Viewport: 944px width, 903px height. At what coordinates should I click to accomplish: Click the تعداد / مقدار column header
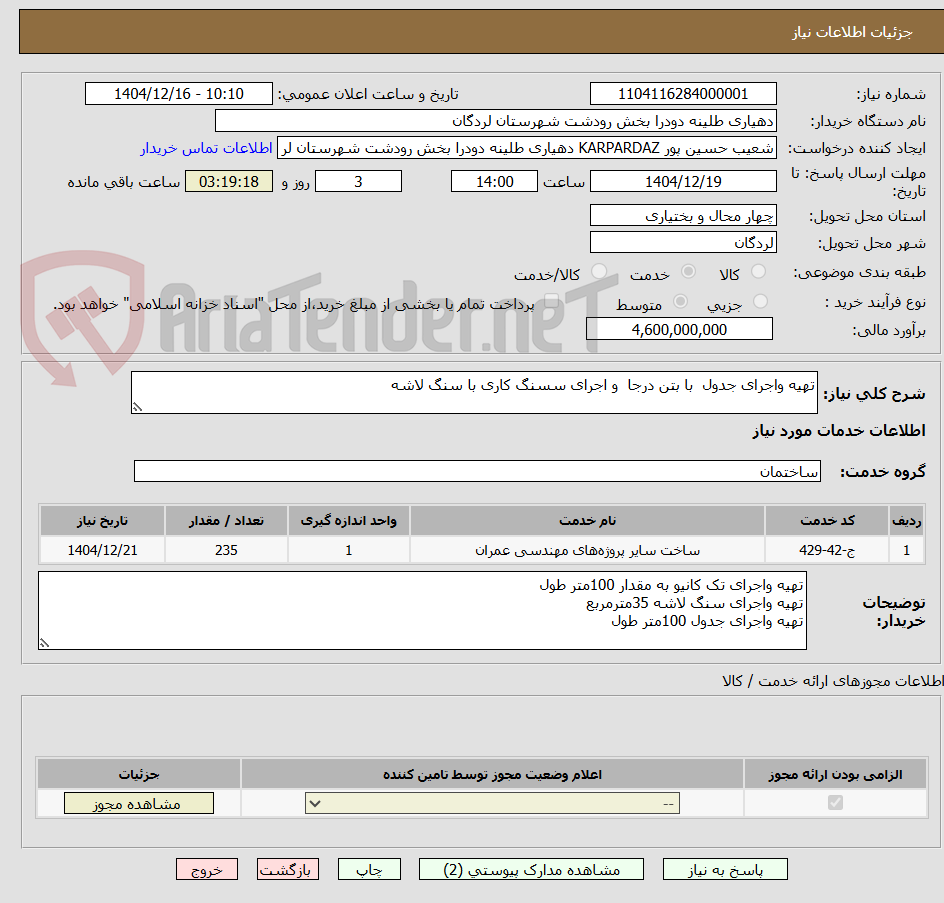tap(226, 521)
